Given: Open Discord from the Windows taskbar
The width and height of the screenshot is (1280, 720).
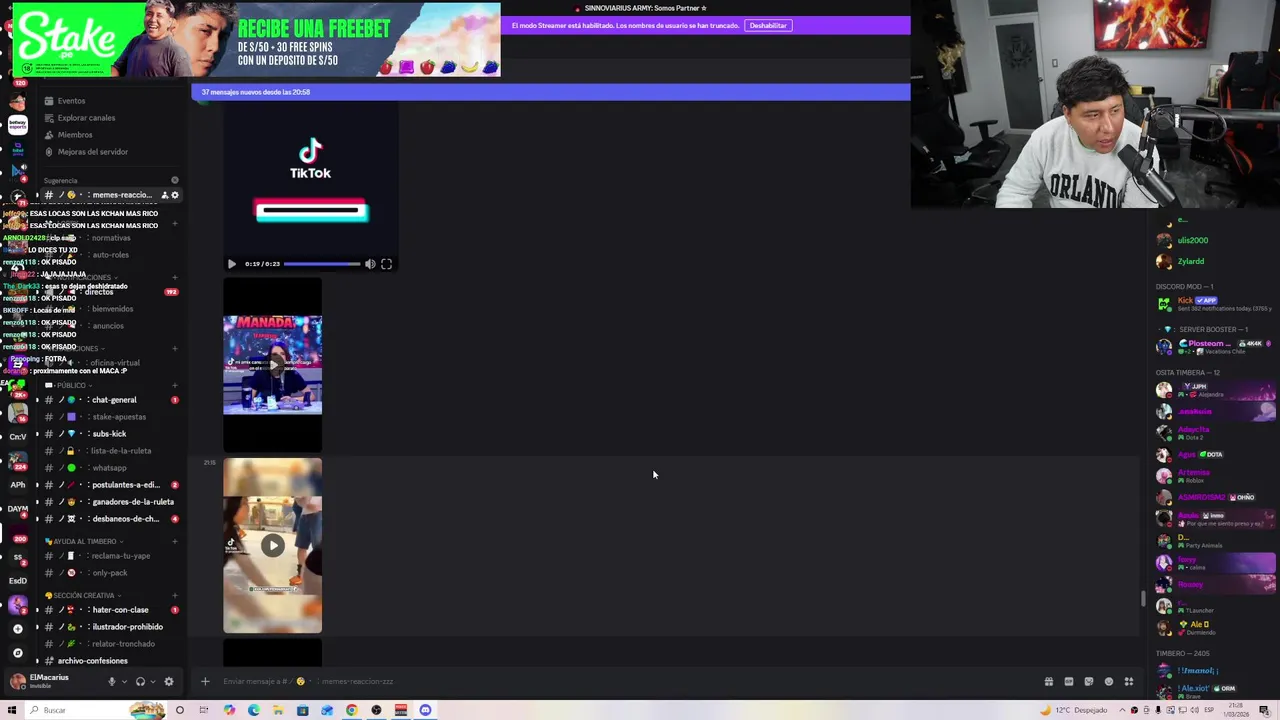Looking at the screenshot, I should [425, 710].
